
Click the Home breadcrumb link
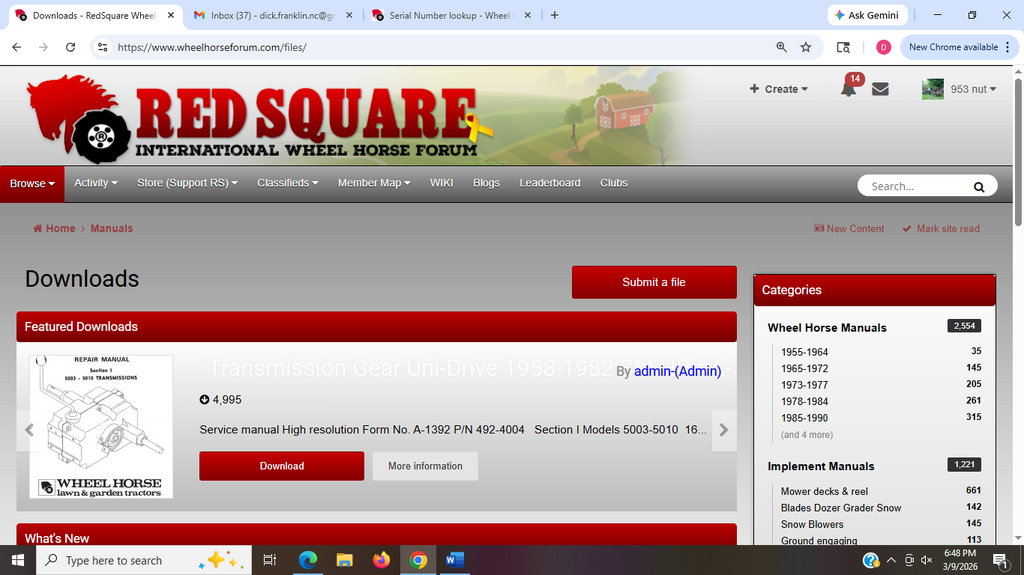54,228
